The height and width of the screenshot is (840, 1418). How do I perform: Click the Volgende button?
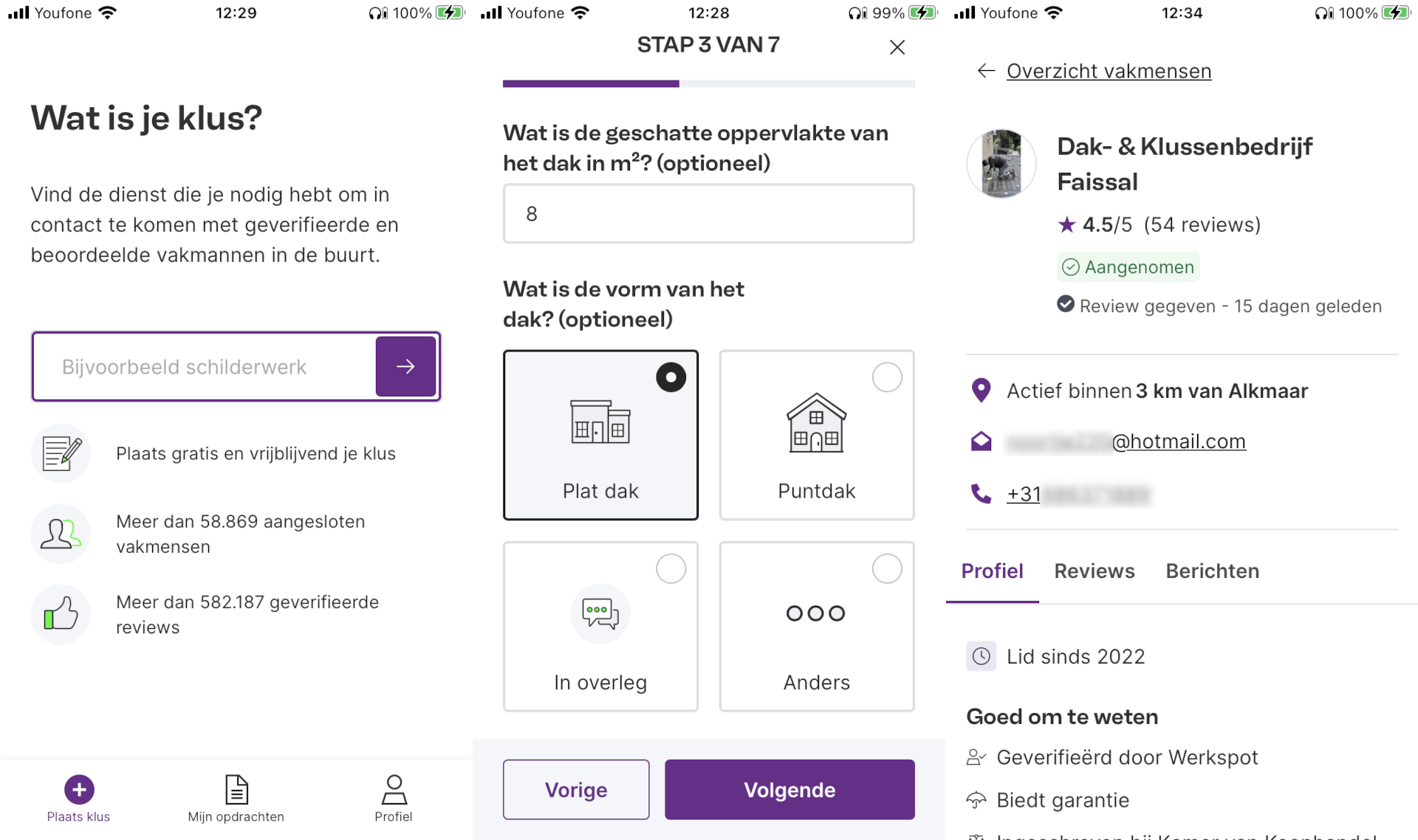[789, 790]
